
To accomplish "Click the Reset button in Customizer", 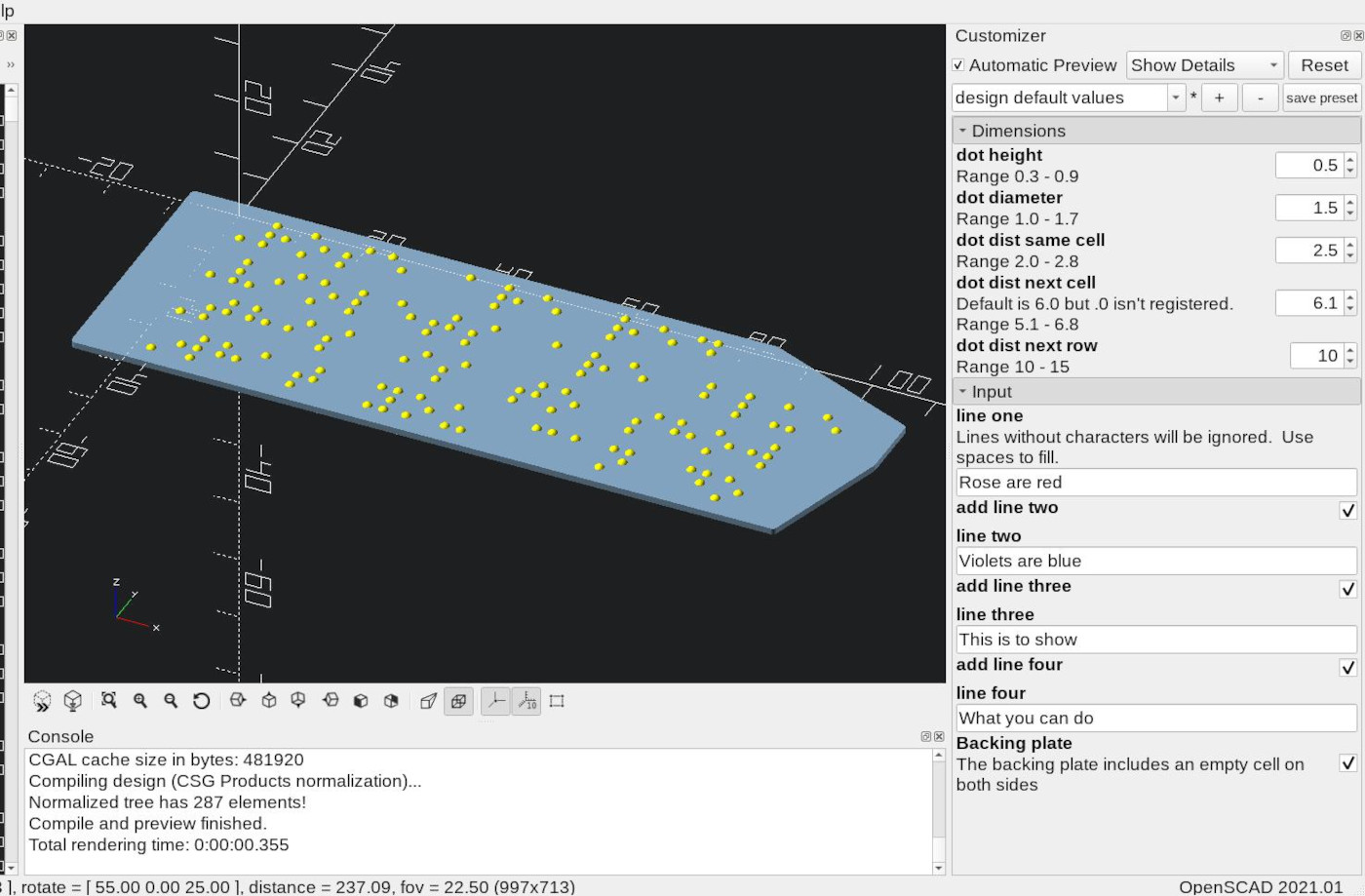I will [1324, 65].
